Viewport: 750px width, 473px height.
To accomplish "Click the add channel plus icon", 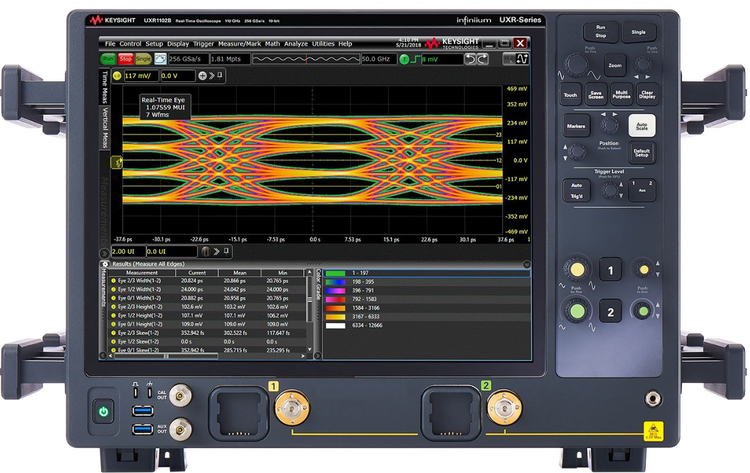I will (203, 75).
